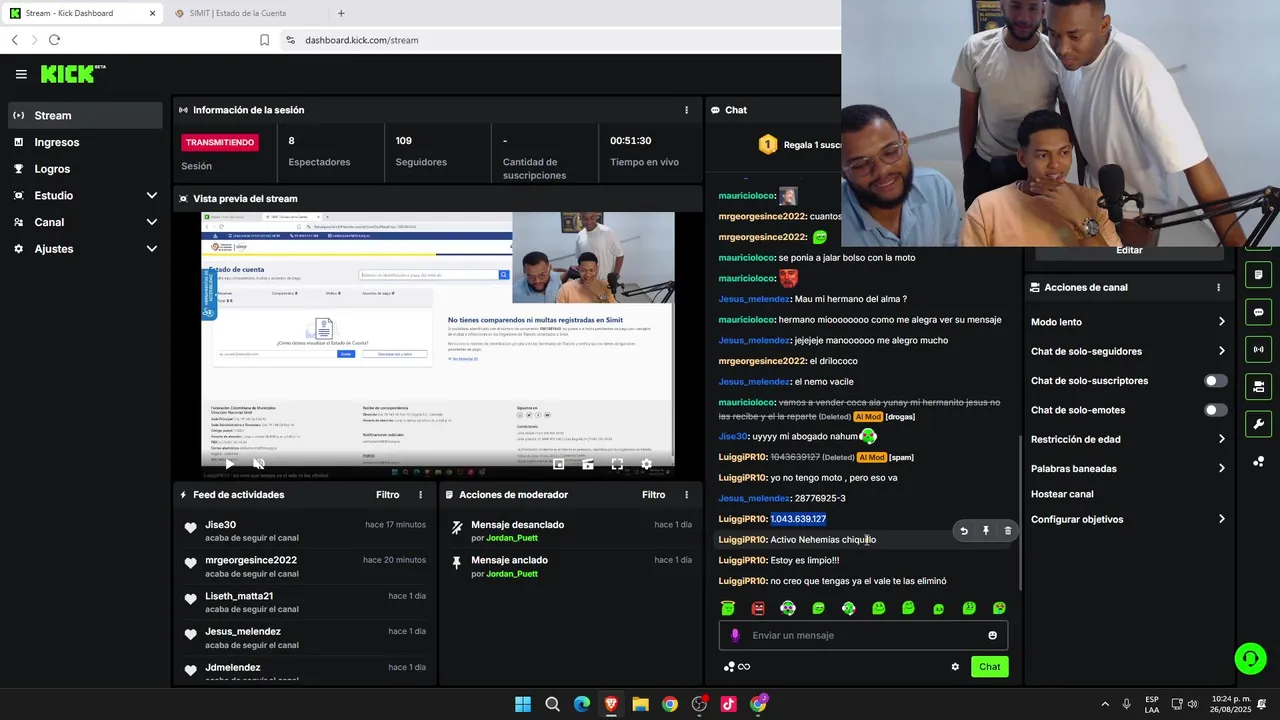The height and width of the screenshot is (720, 1280).
Task: Reload the page
Action: [x=54, y=40]
